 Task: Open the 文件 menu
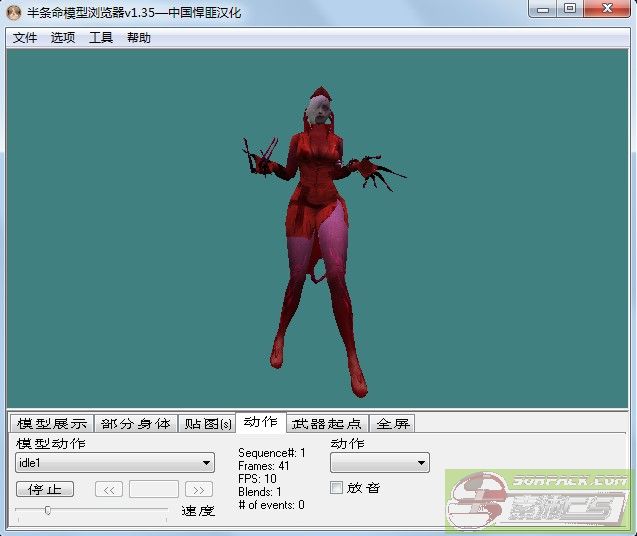[x=25, y=38]
